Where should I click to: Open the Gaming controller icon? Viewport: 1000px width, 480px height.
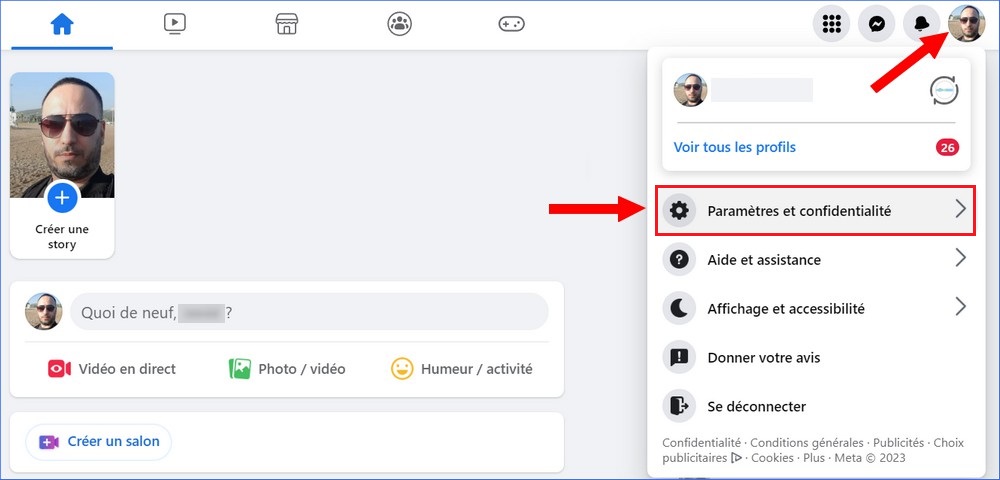pyautogui.click(x=511, y=25)
